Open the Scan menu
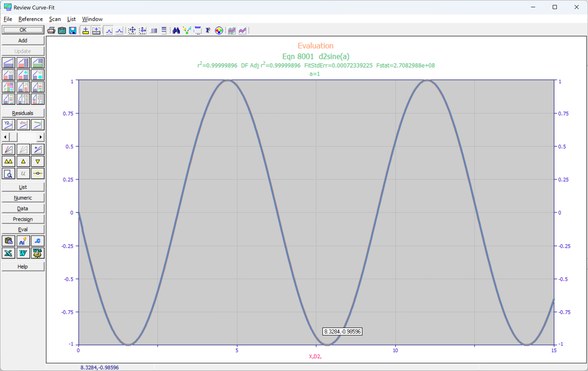The image size is (588, 371). coord(55,19)
